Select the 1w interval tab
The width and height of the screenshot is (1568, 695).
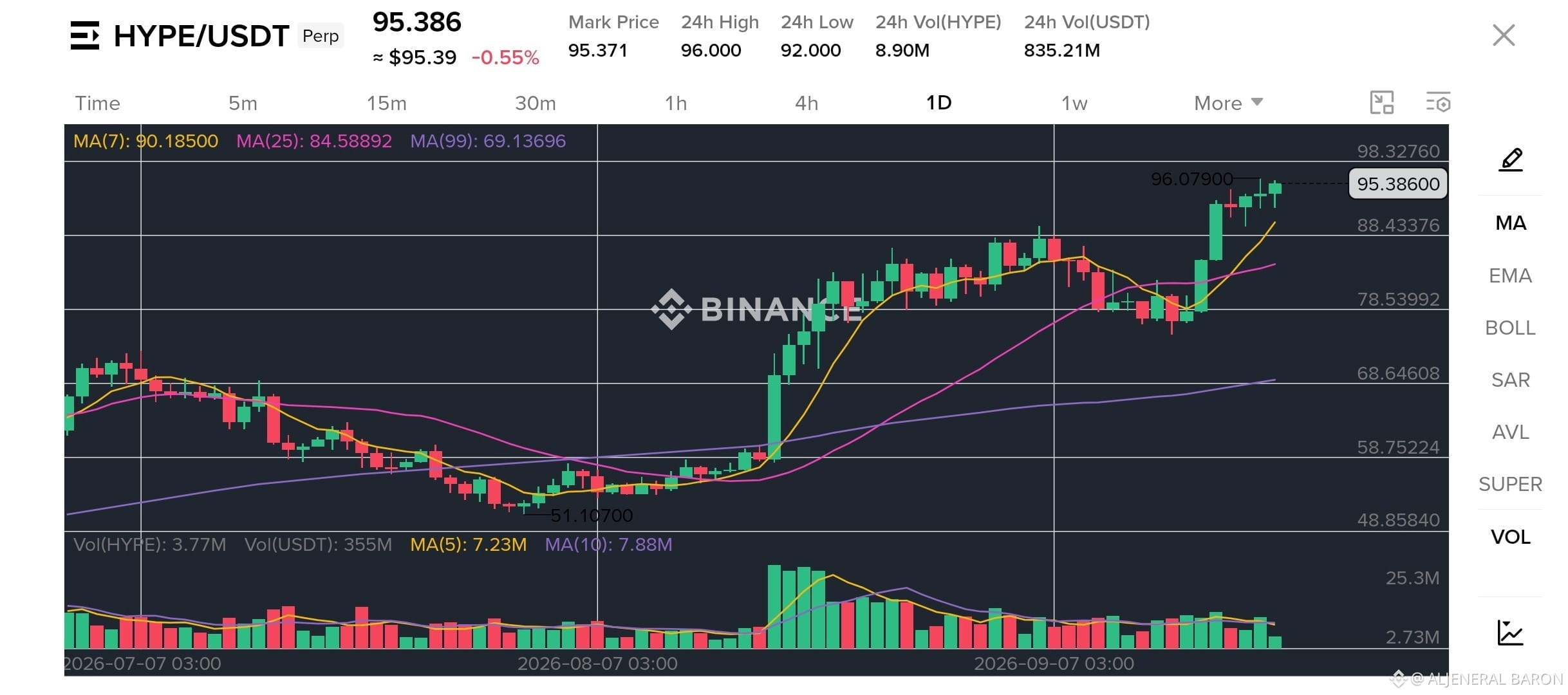(x=1074, y=103)
